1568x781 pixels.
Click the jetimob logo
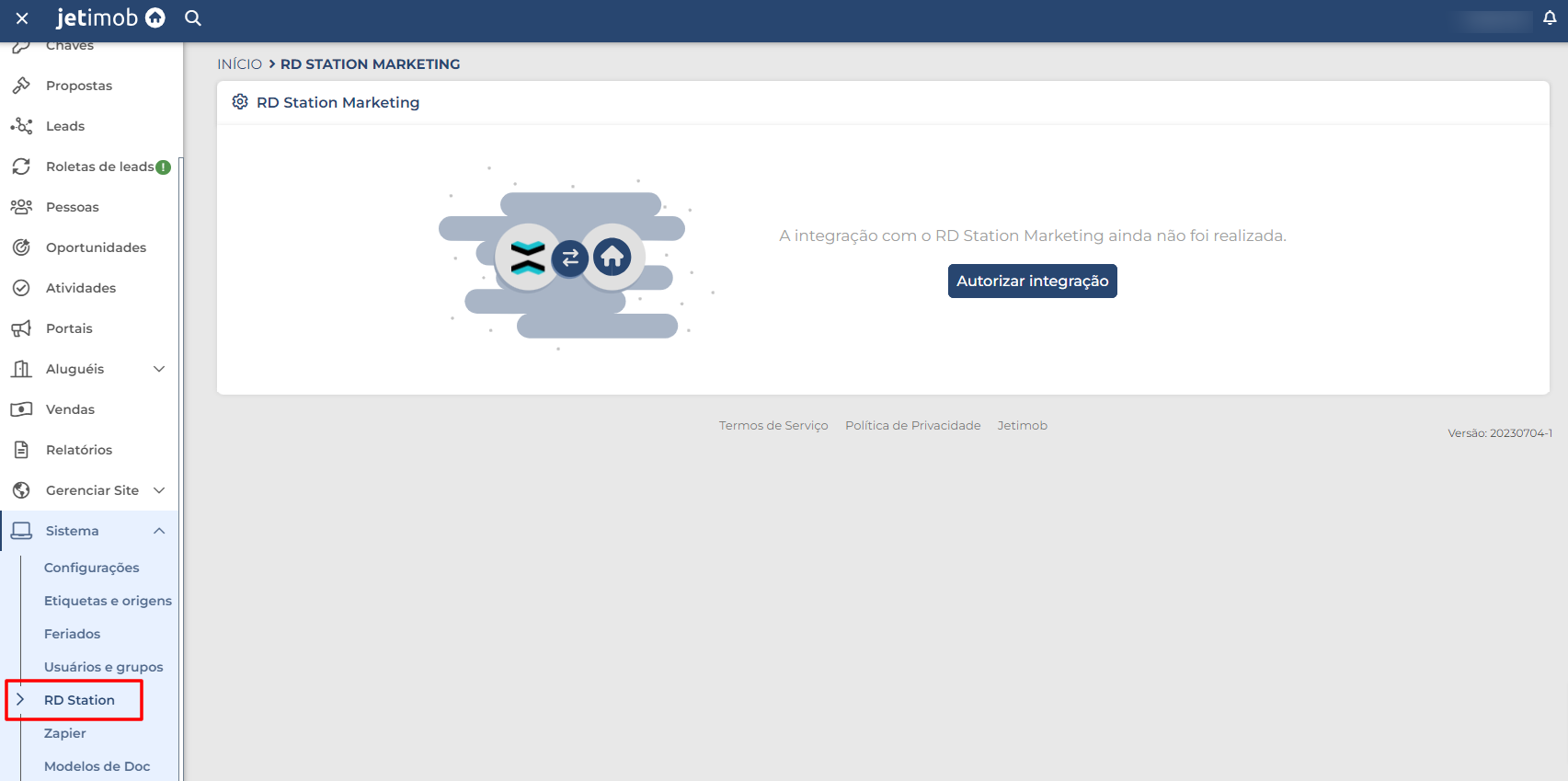tap(110, 18)
